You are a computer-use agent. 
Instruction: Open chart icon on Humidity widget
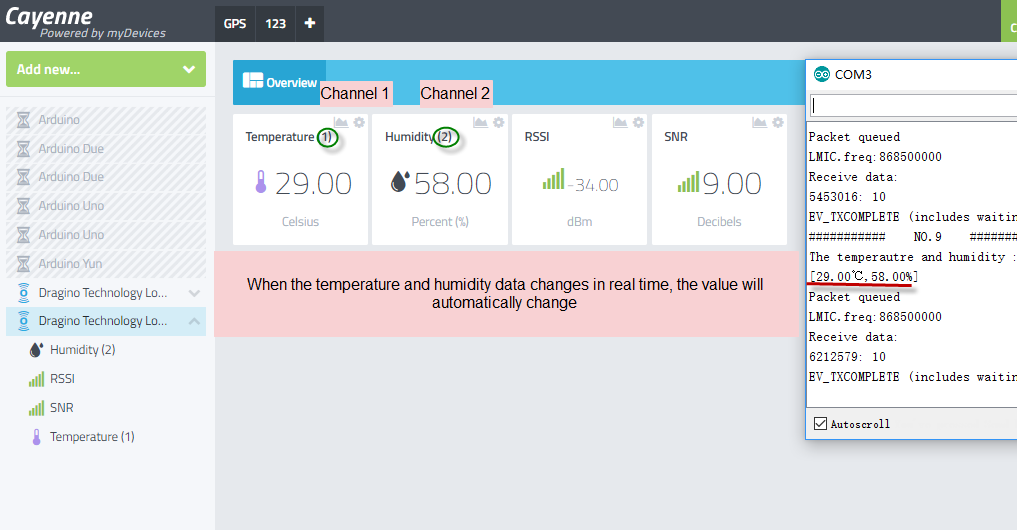[x=481, y=122]
